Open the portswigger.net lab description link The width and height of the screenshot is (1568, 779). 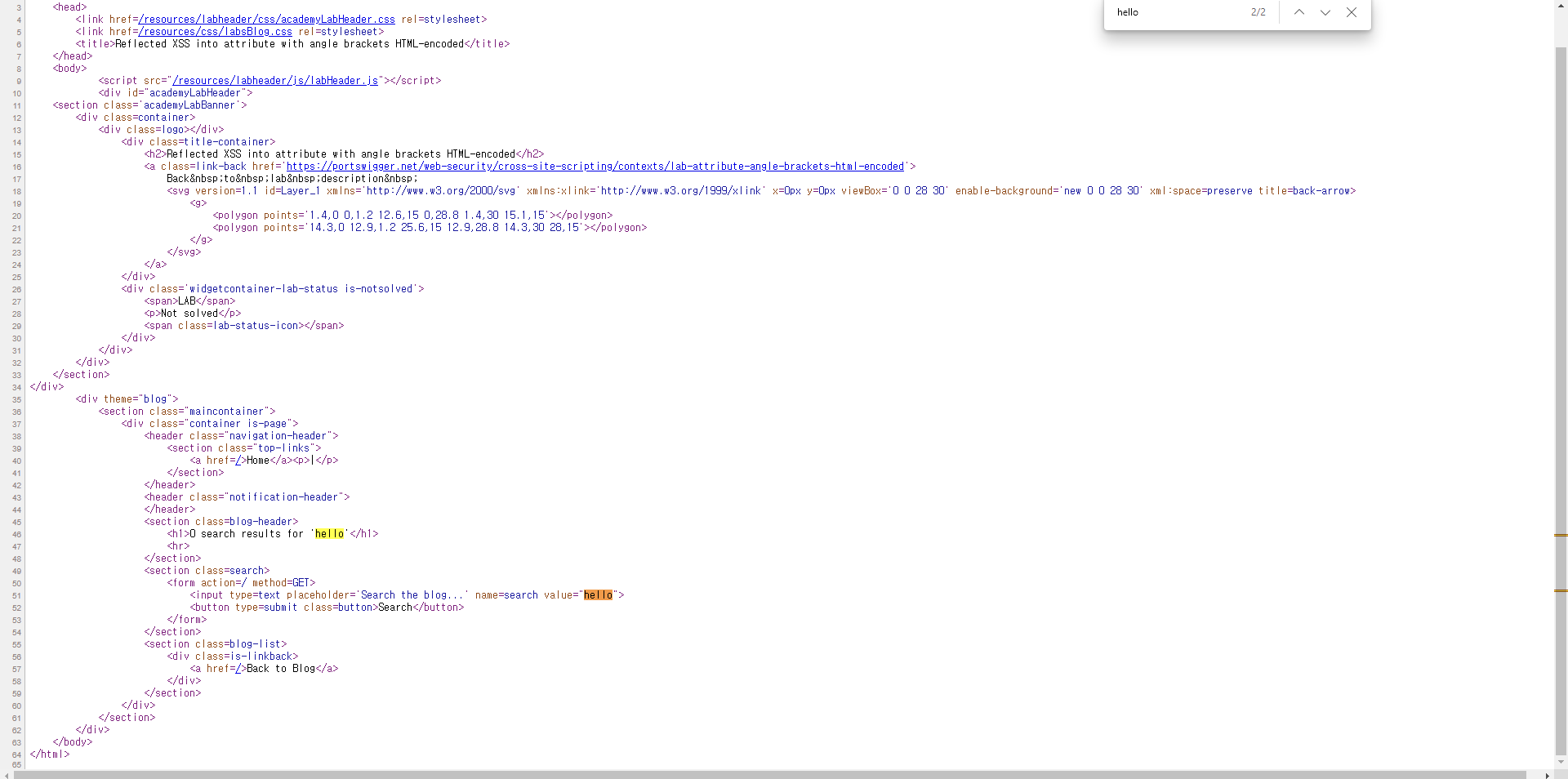595,167
